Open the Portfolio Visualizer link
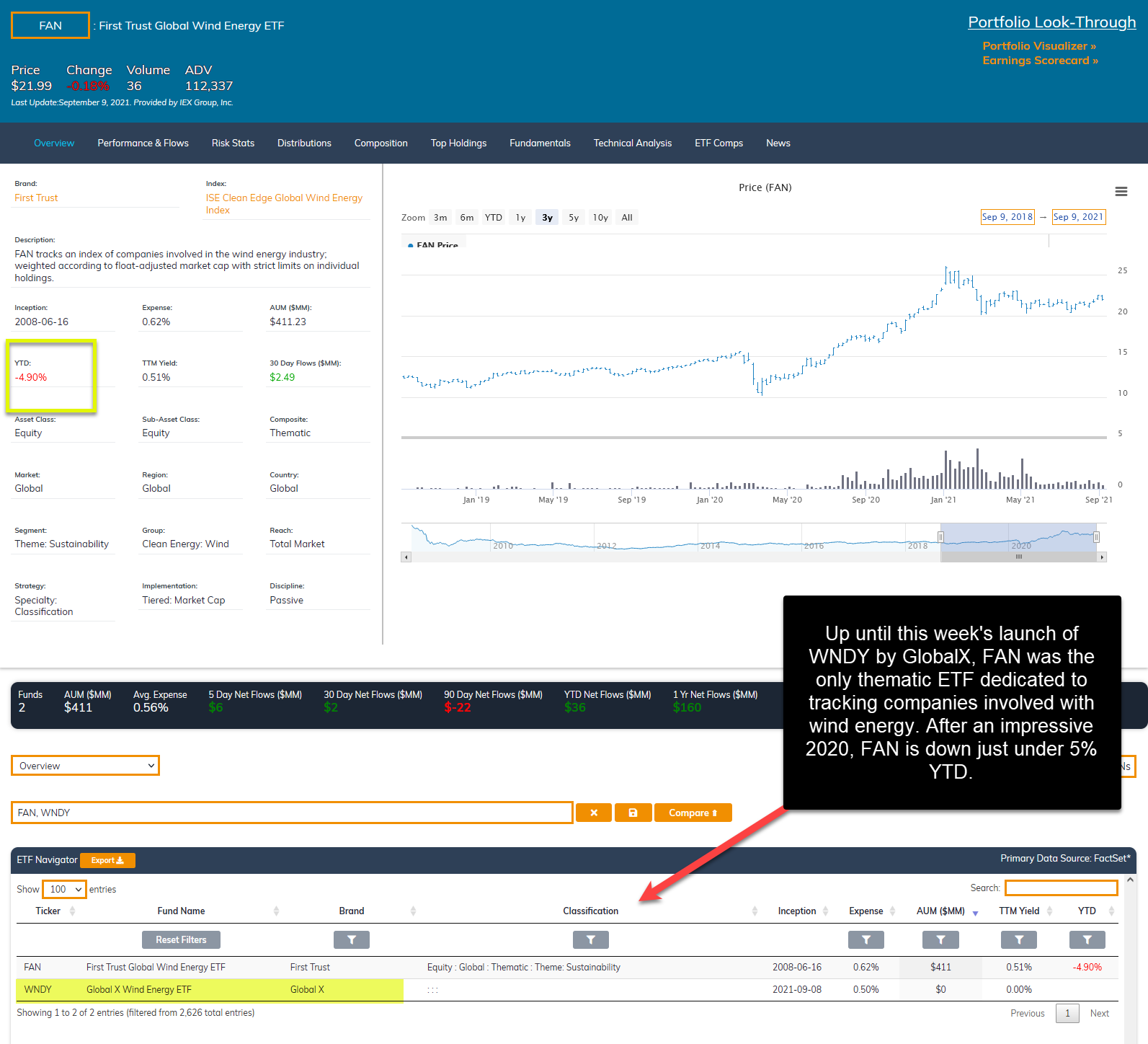Screen dimensions: 1148x1044 click(1038, 46)
